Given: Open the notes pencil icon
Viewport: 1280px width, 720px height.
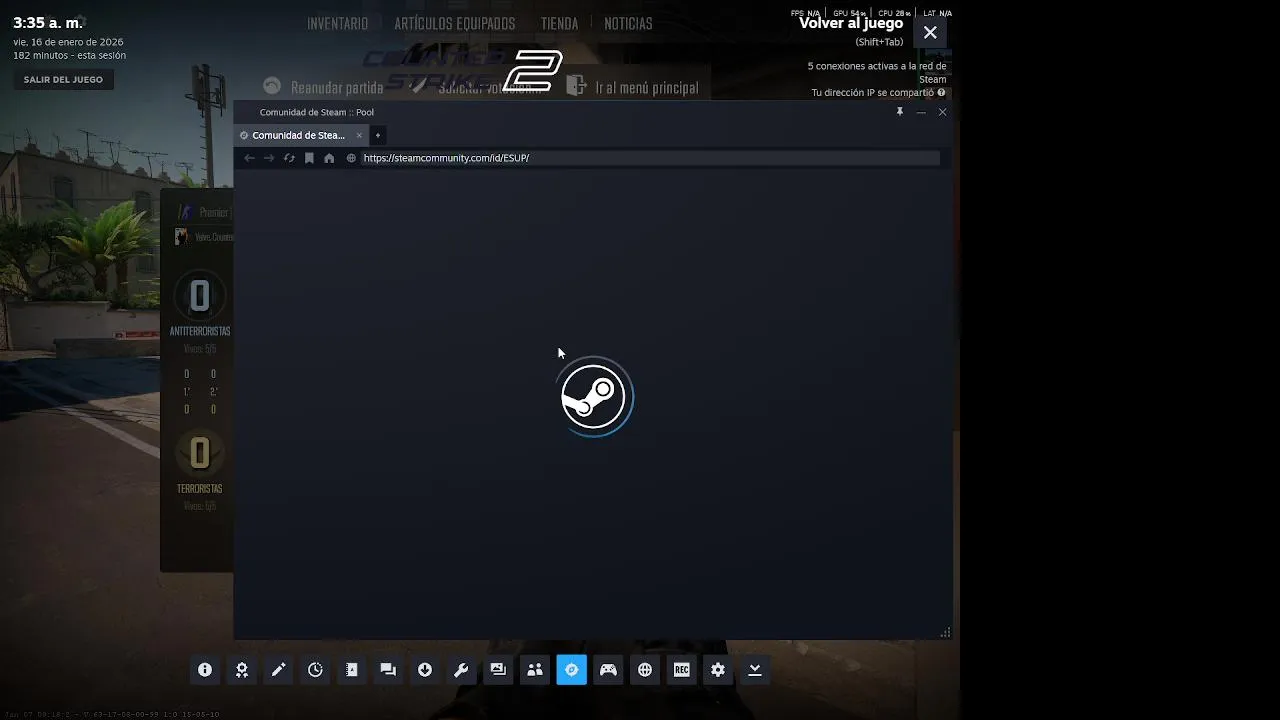Looking at the screenshot, I should [x=278, y=670].
